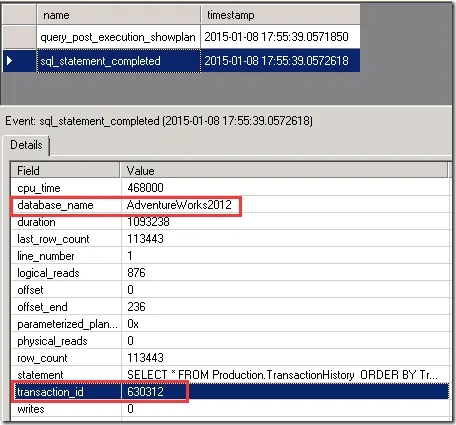This screenshot has width=456, height=425.
Task: Click the offset_end value 236
Action: pyautogui.click(x=136, y=307)
